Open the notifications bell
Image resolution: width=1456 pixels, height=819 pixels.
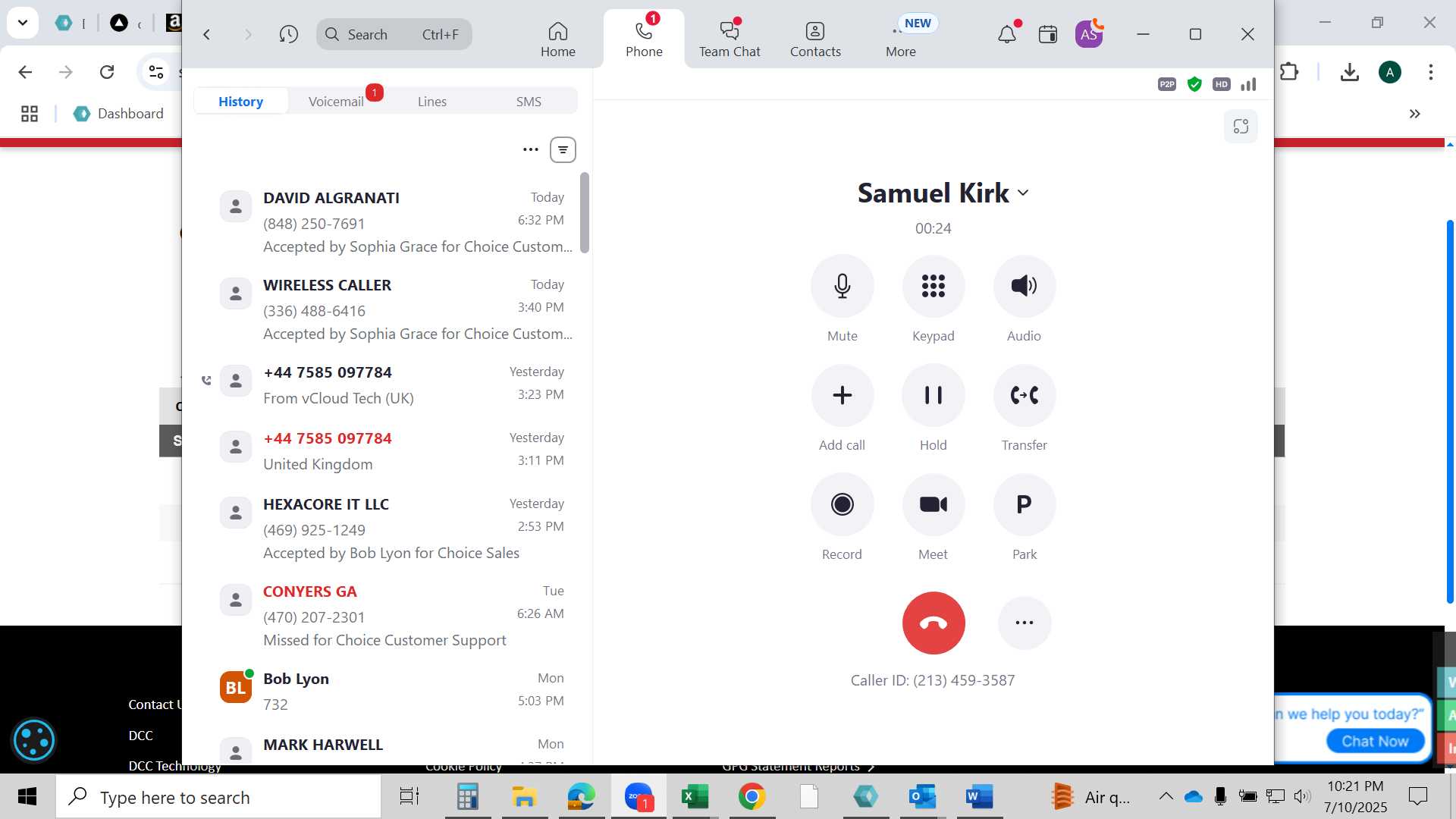pos(1007,34)
